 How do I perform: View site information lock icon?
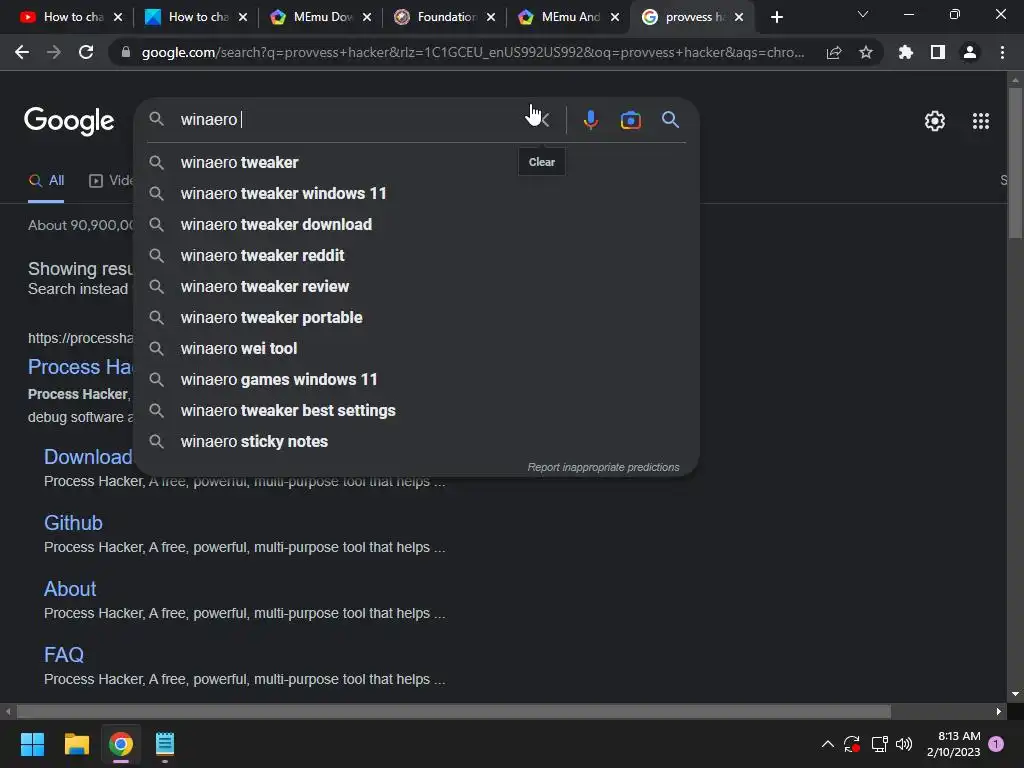click(x=126, y=52)
